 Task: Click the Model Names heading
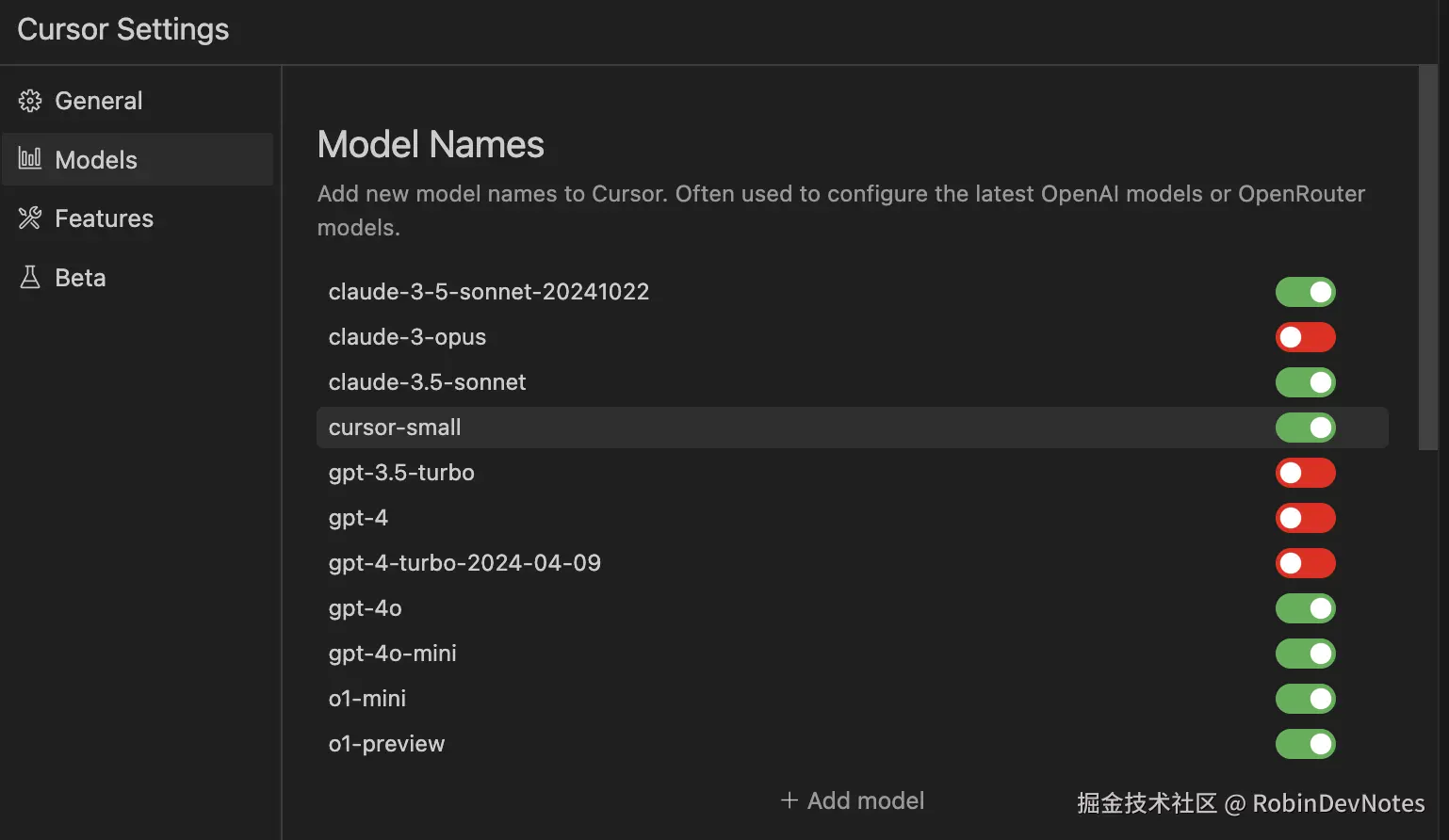[431, 144]
